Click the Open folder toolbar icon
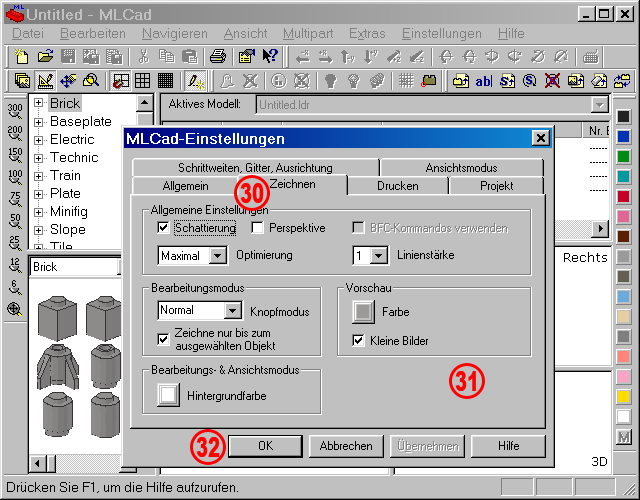This screenshot has height=500, width=640. [45, 56]
